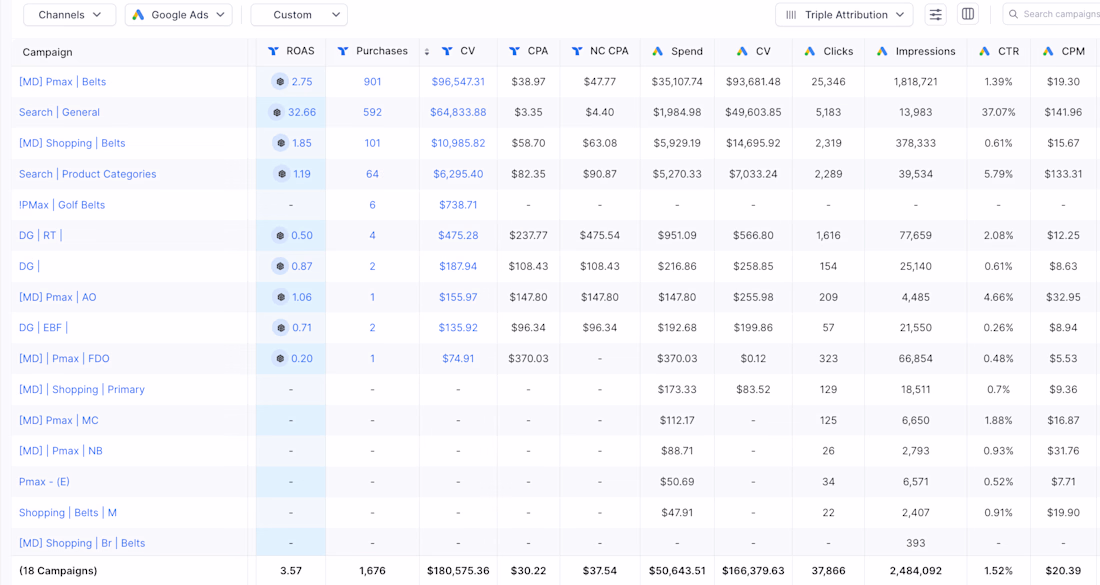Image resolution: width=1100 pixels, height=585 pixels.
Task: Open the Custom date range dropdown
Action: coord(298,15)
